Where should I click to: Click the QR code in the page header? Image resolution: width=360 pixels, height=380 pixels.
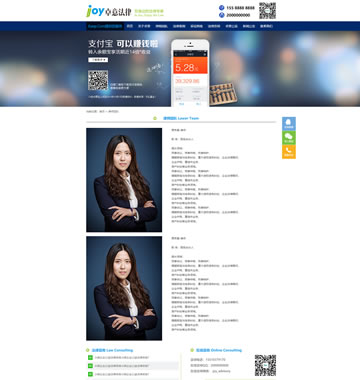(267, 11)
